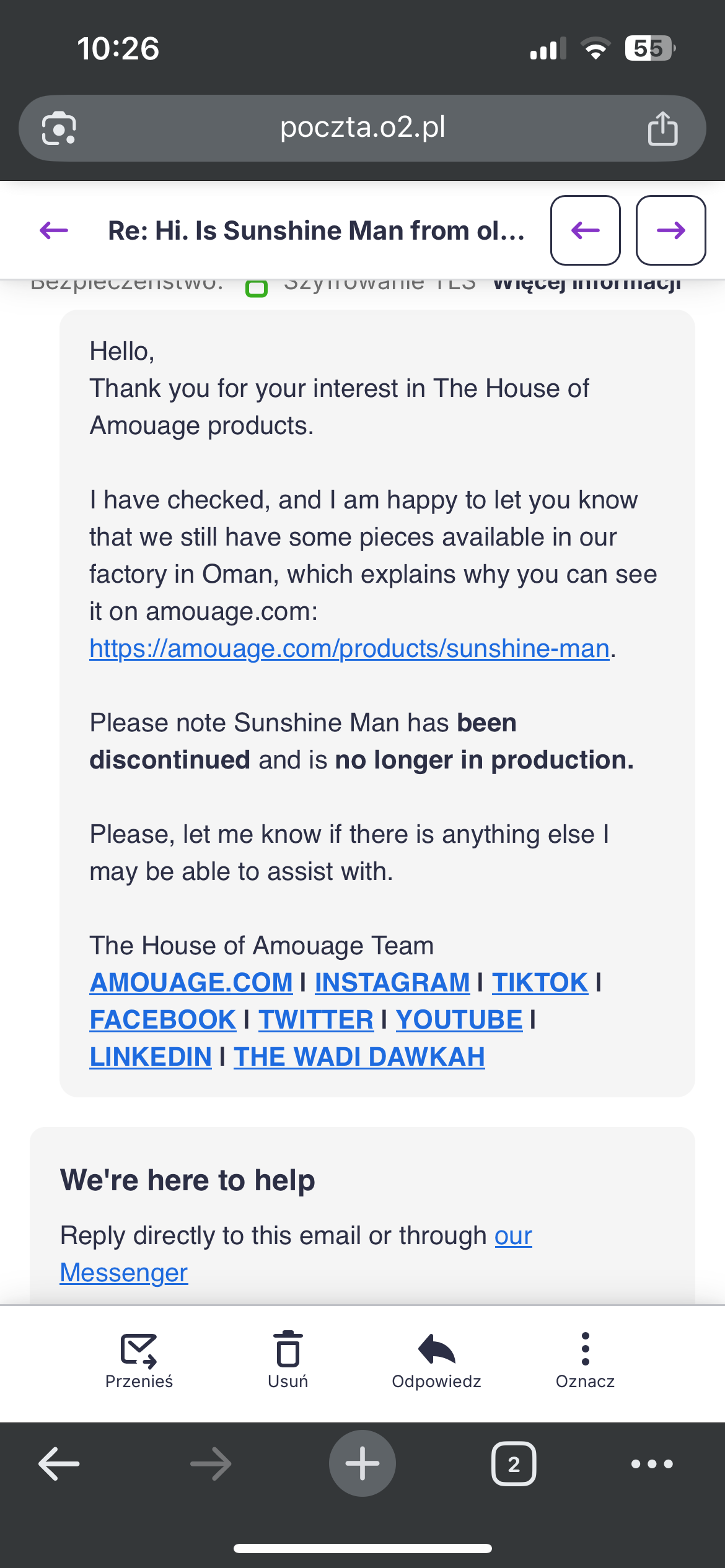Tap the purple back arrow to inbox

54,230
